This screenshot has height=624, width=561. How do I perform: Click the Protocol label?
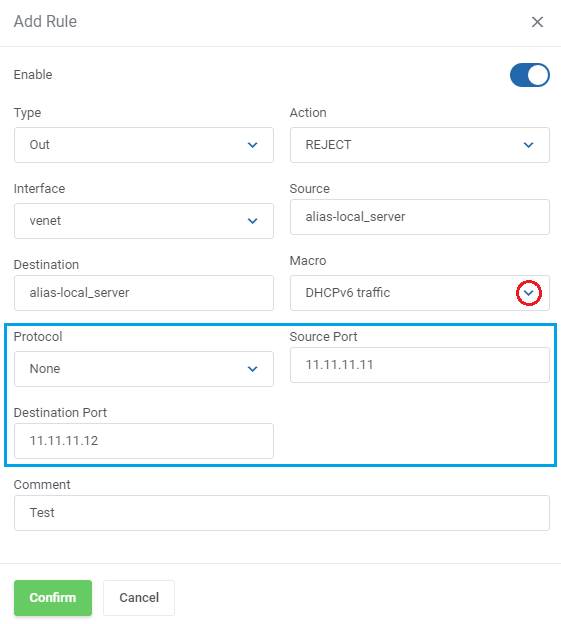tap(38, 337)
